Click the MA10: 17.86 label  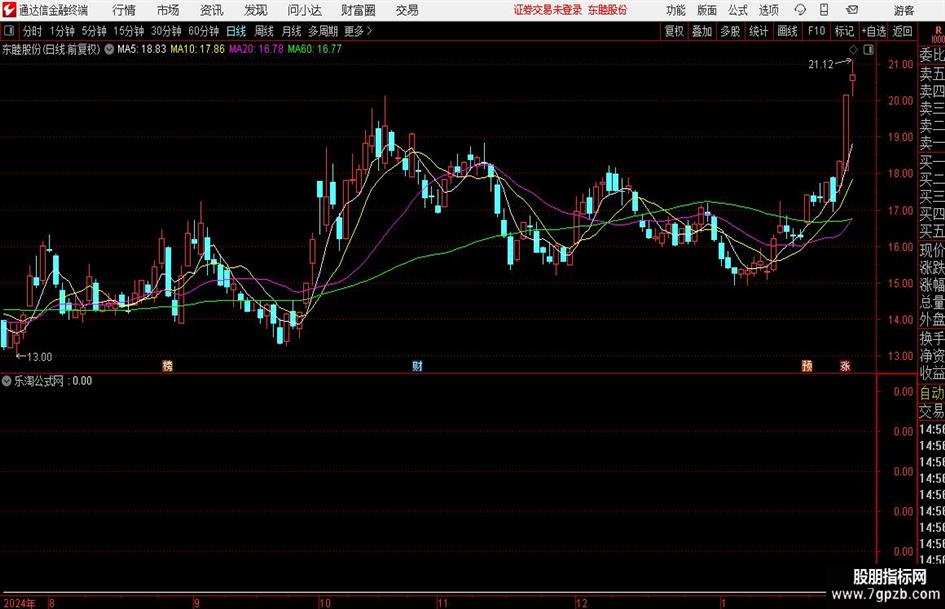[x=198, y=49]
